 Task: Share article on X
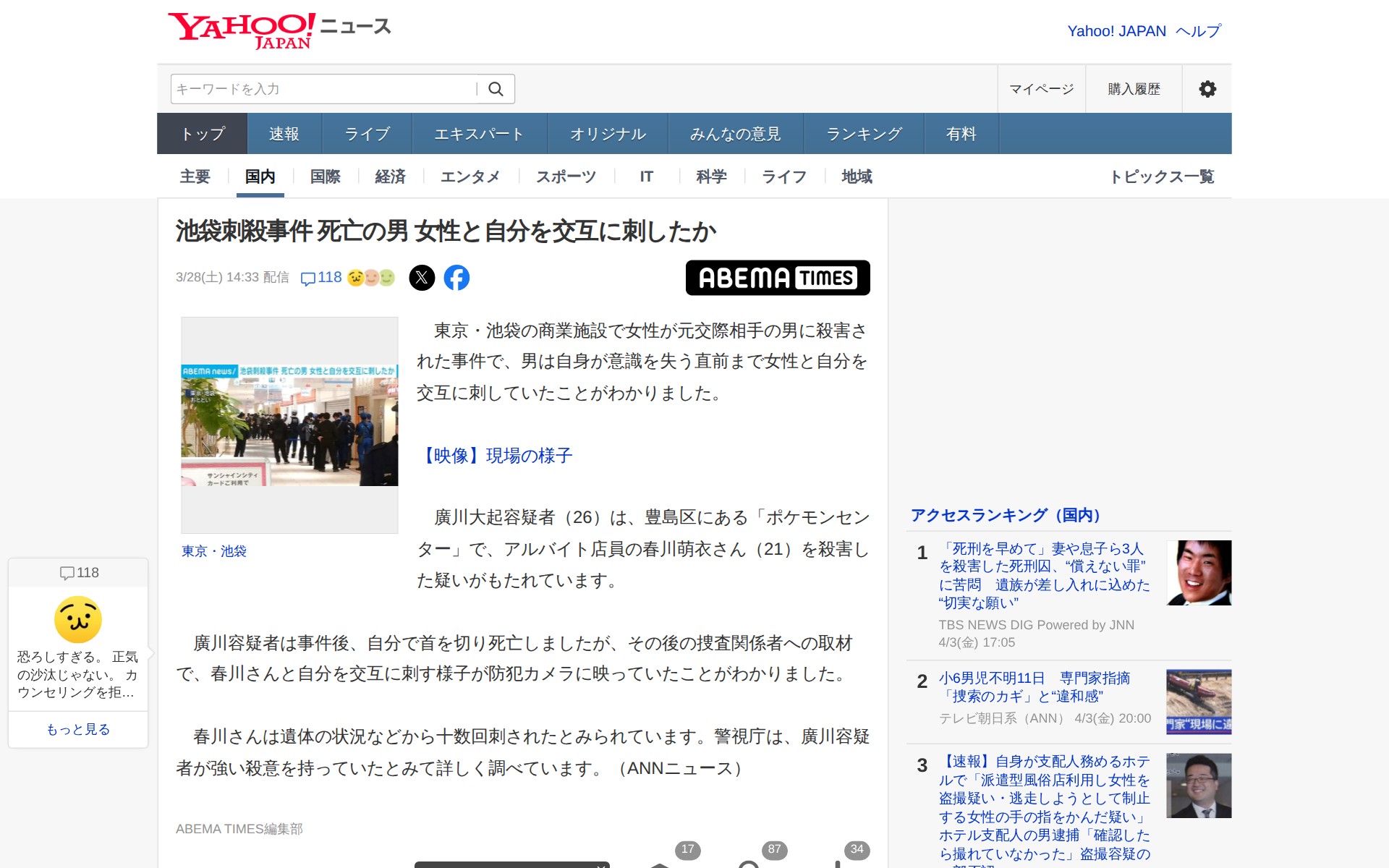click(422, 278)
